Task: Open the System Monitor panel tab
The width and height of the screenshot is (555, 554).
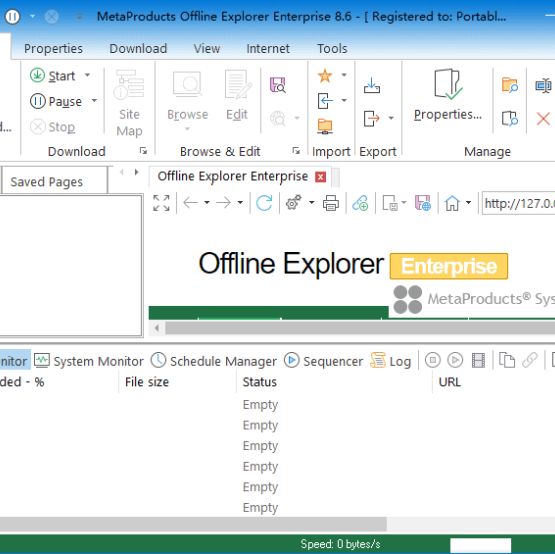Action: point(88,361)
